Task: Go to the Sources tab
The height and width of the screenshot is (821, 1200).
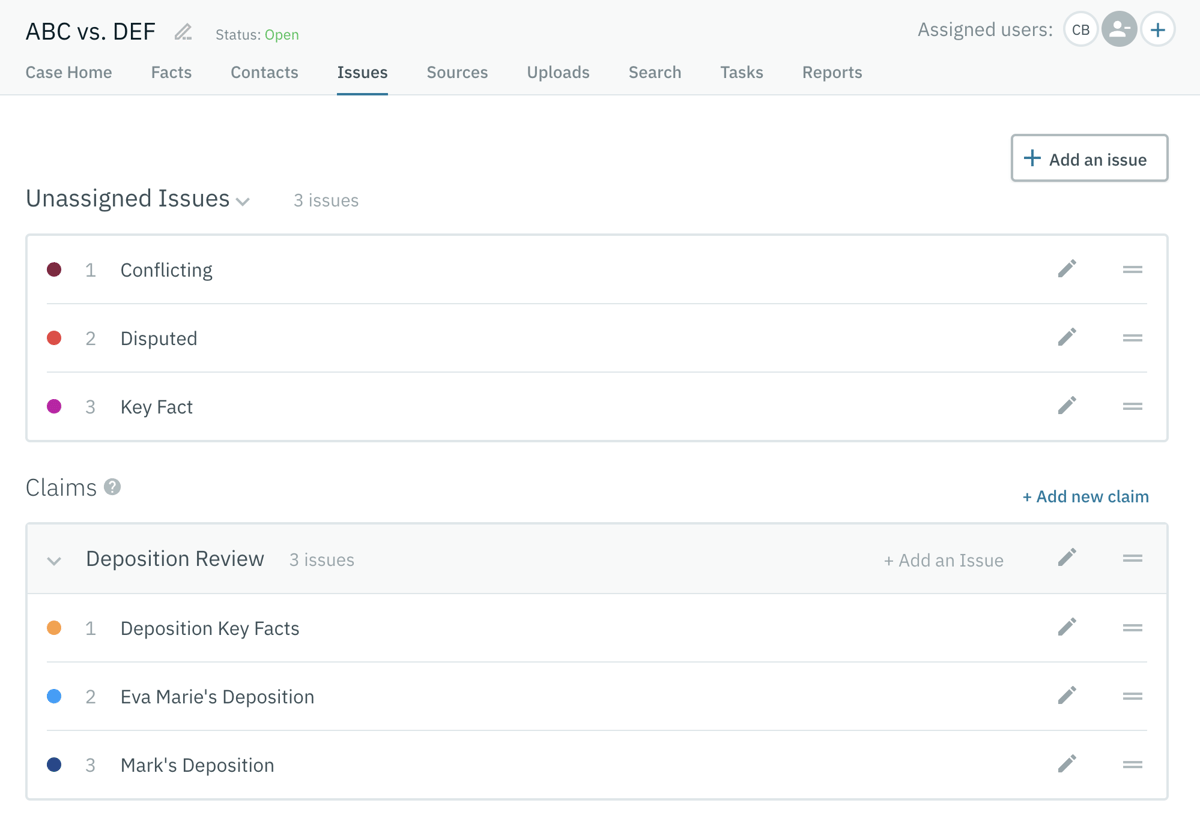Action: pos(457,72)
